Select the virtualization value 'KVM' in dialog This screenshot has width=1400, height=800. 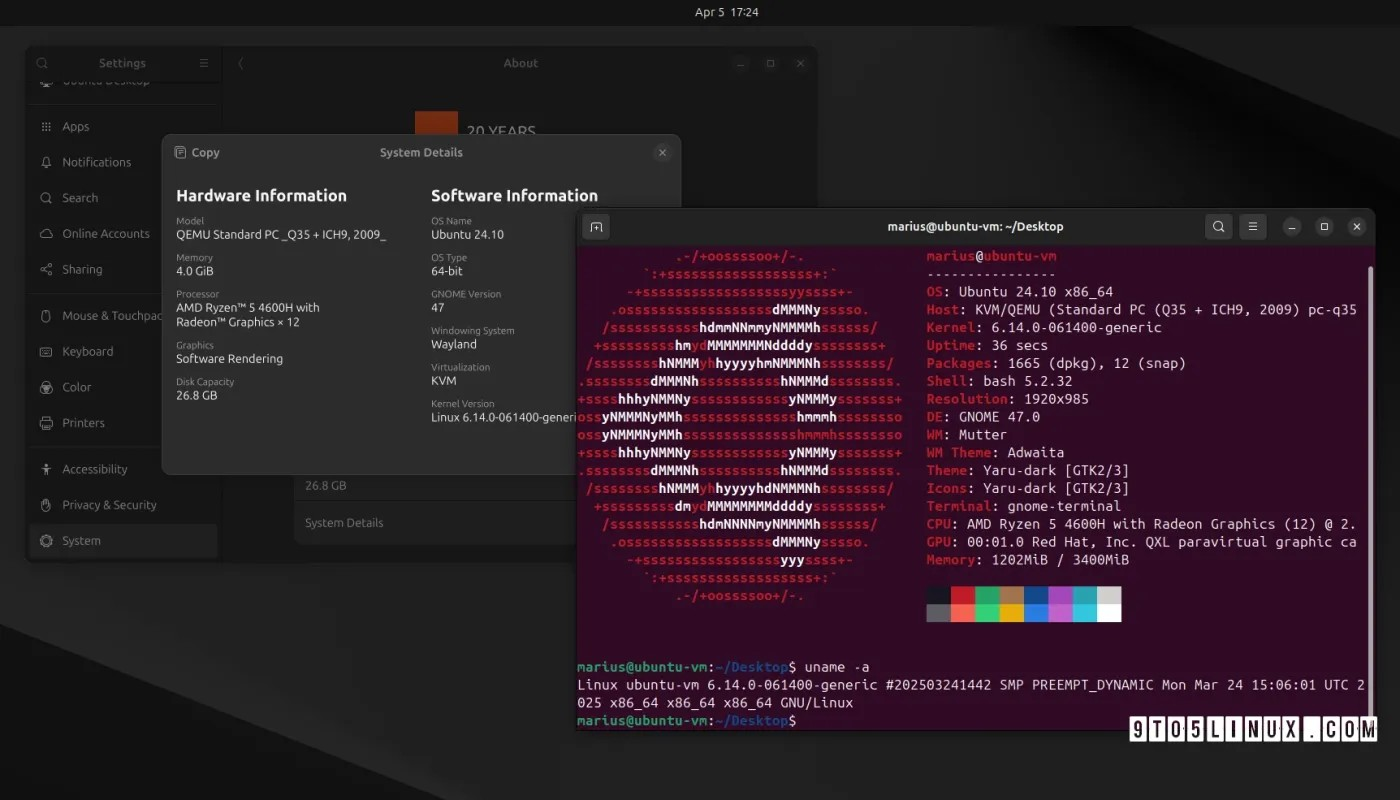443,381
